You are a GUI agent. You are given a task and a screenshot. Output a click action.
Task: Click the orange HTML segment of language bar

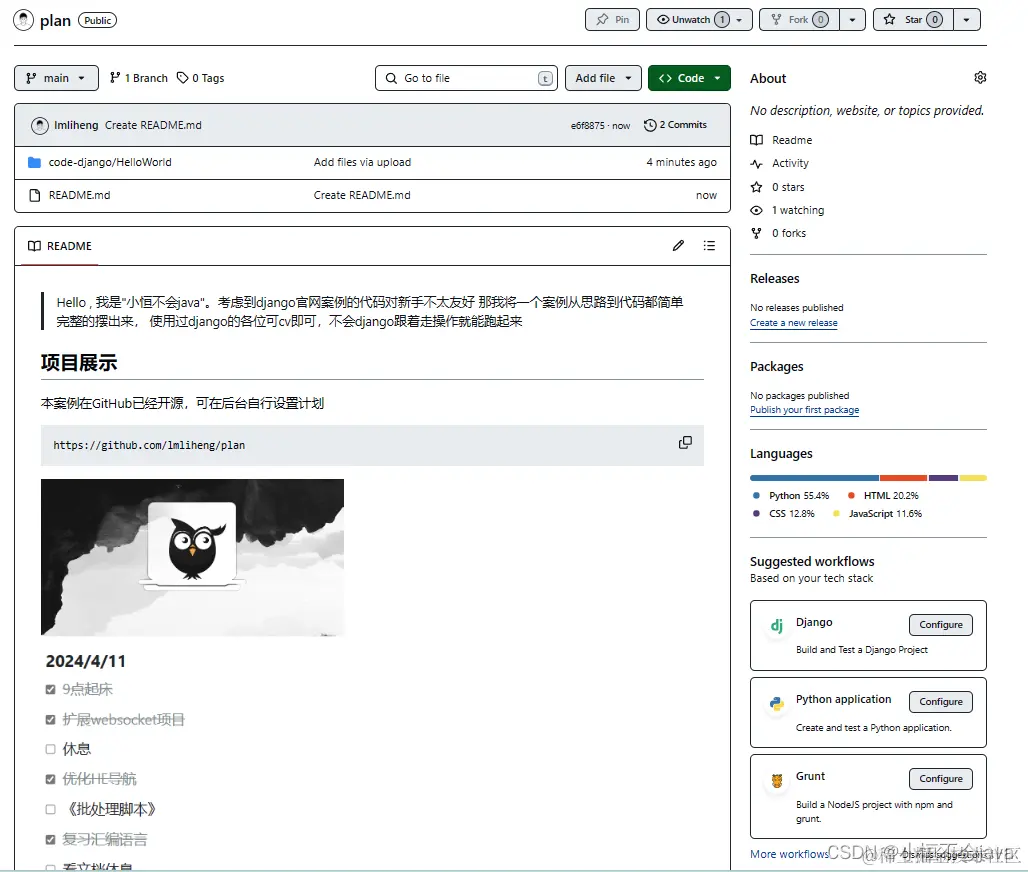coord(904,478)
